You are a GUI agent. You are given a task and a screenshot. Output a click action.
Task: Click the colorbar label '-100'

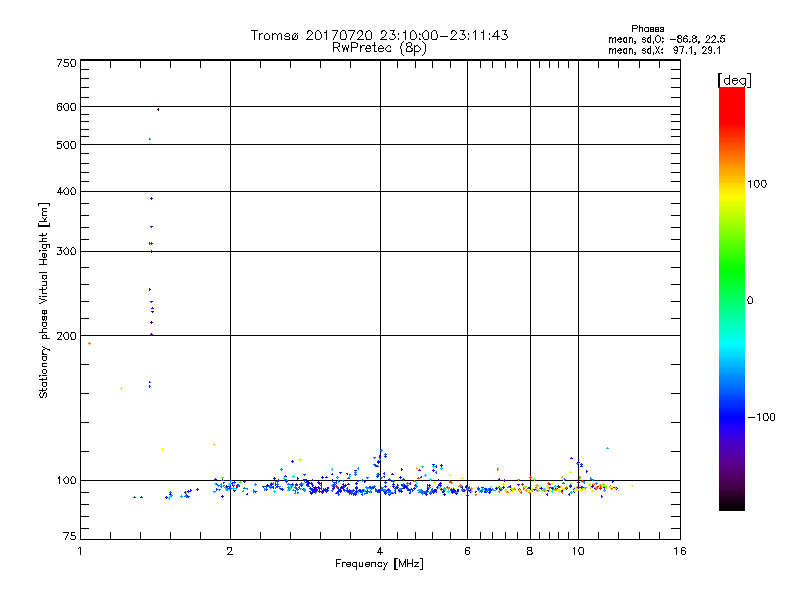click(x=761, y=417)
